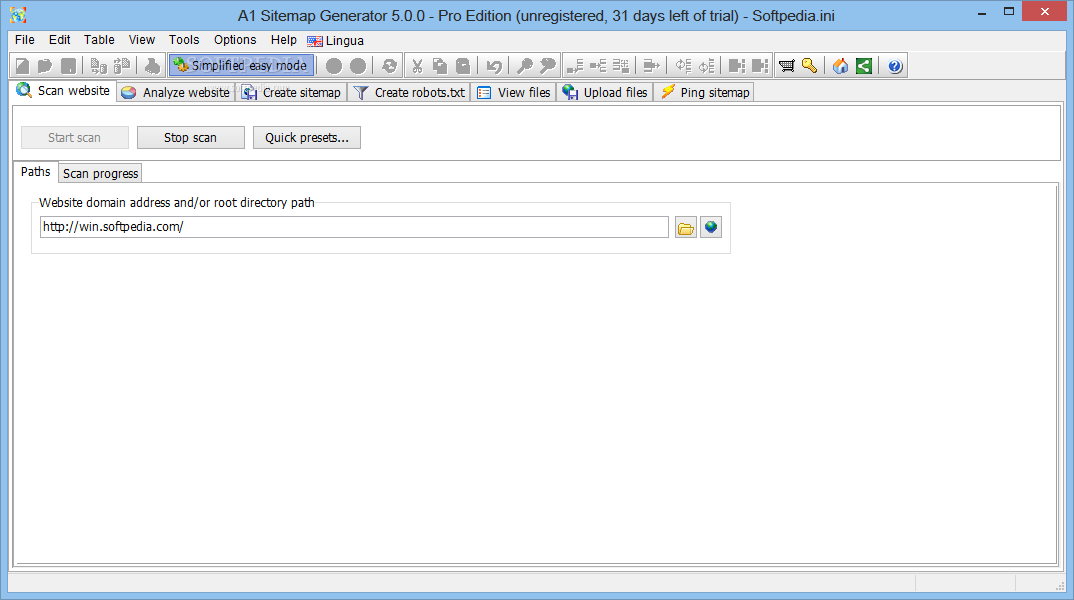Click the Copy toolbar icon
Viewport: 1074px width, 600px height.
tap(440, 66)
